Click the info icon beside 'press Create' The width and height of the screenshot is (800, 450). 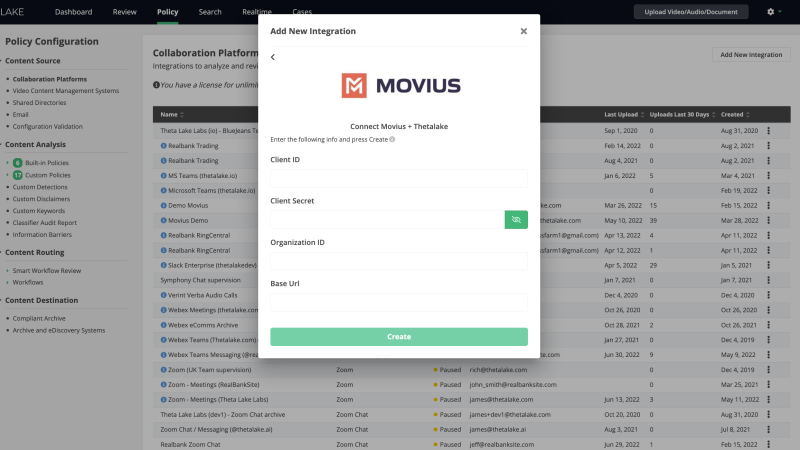coord(392,139)
